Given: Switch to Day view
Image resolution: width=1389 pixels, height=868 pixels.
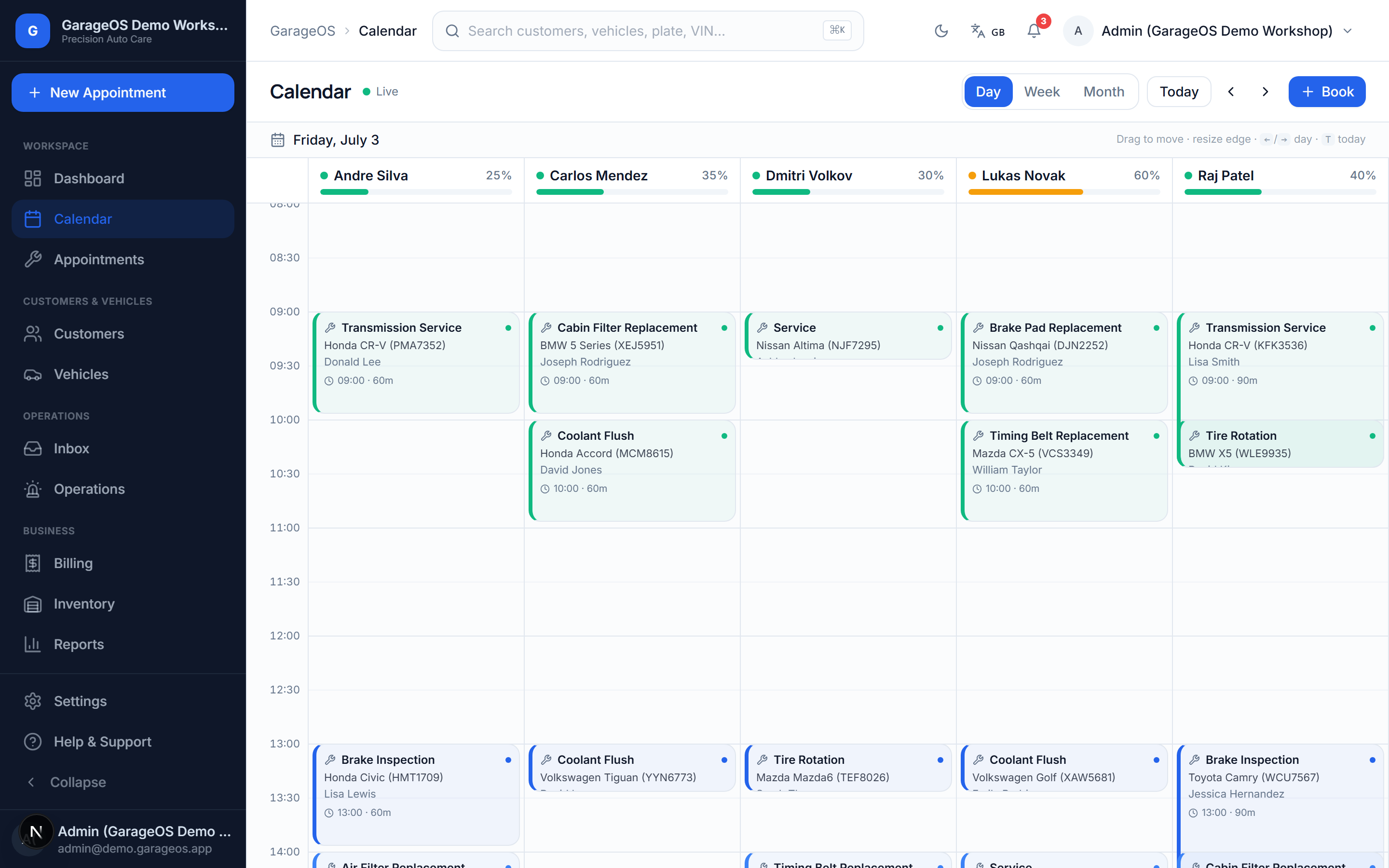Looking at the screenshot, I should (988, 92).
